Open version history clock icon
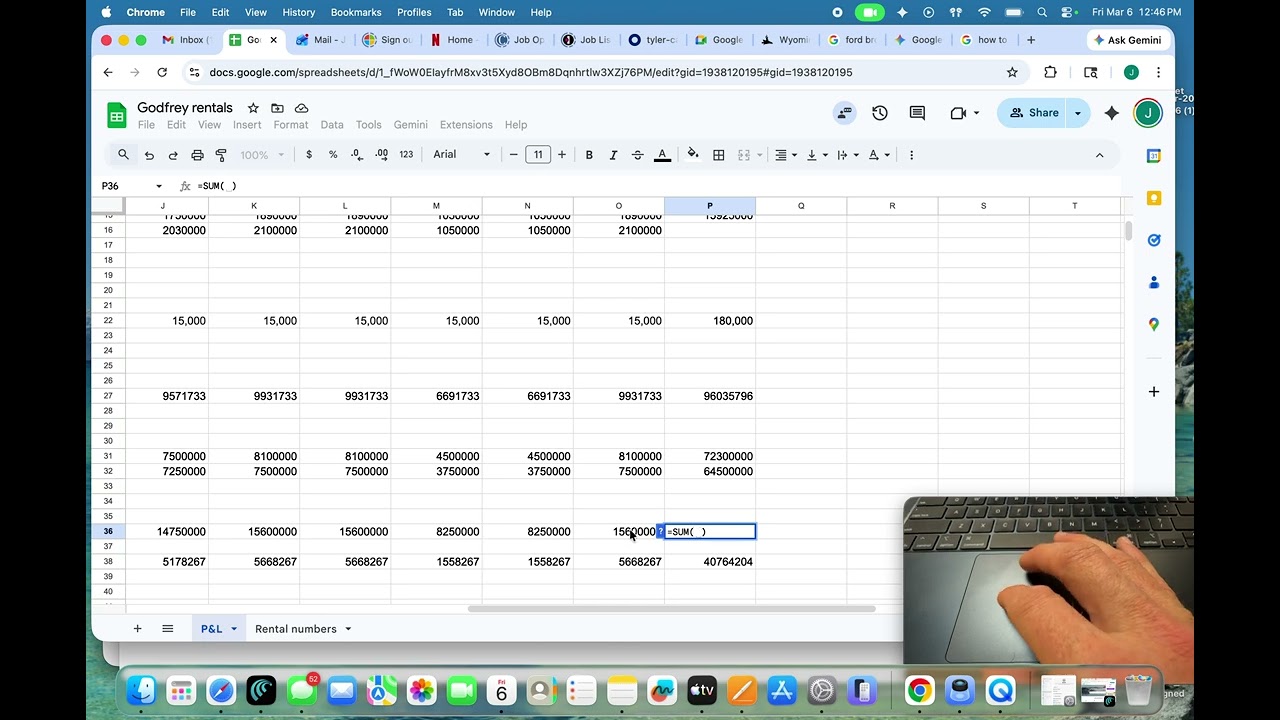1280x720 pixels. pyautogui.click(x=880, y=113)
